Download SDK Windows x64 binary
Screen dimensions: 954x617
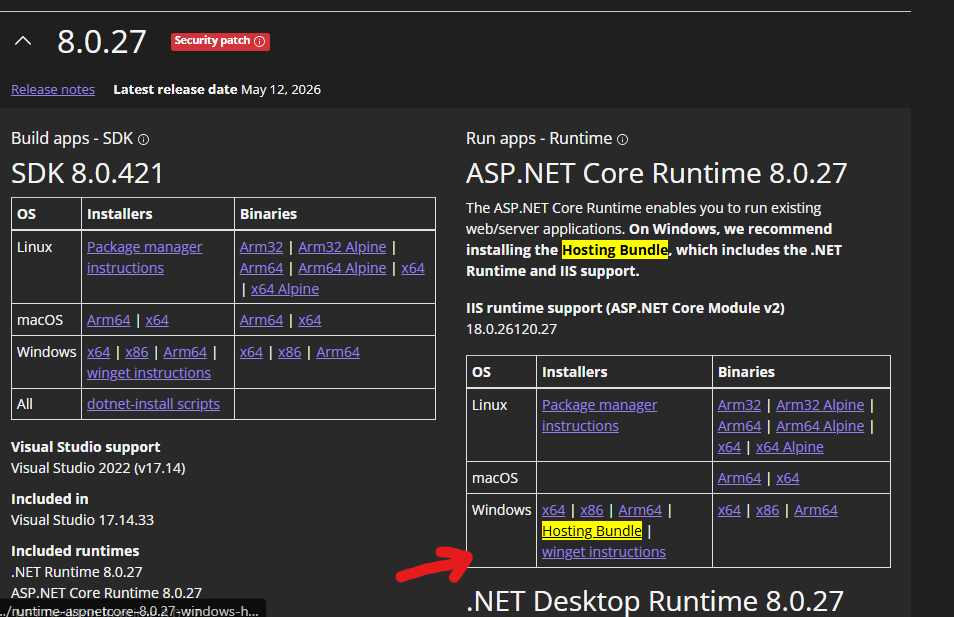click(251, 352)
